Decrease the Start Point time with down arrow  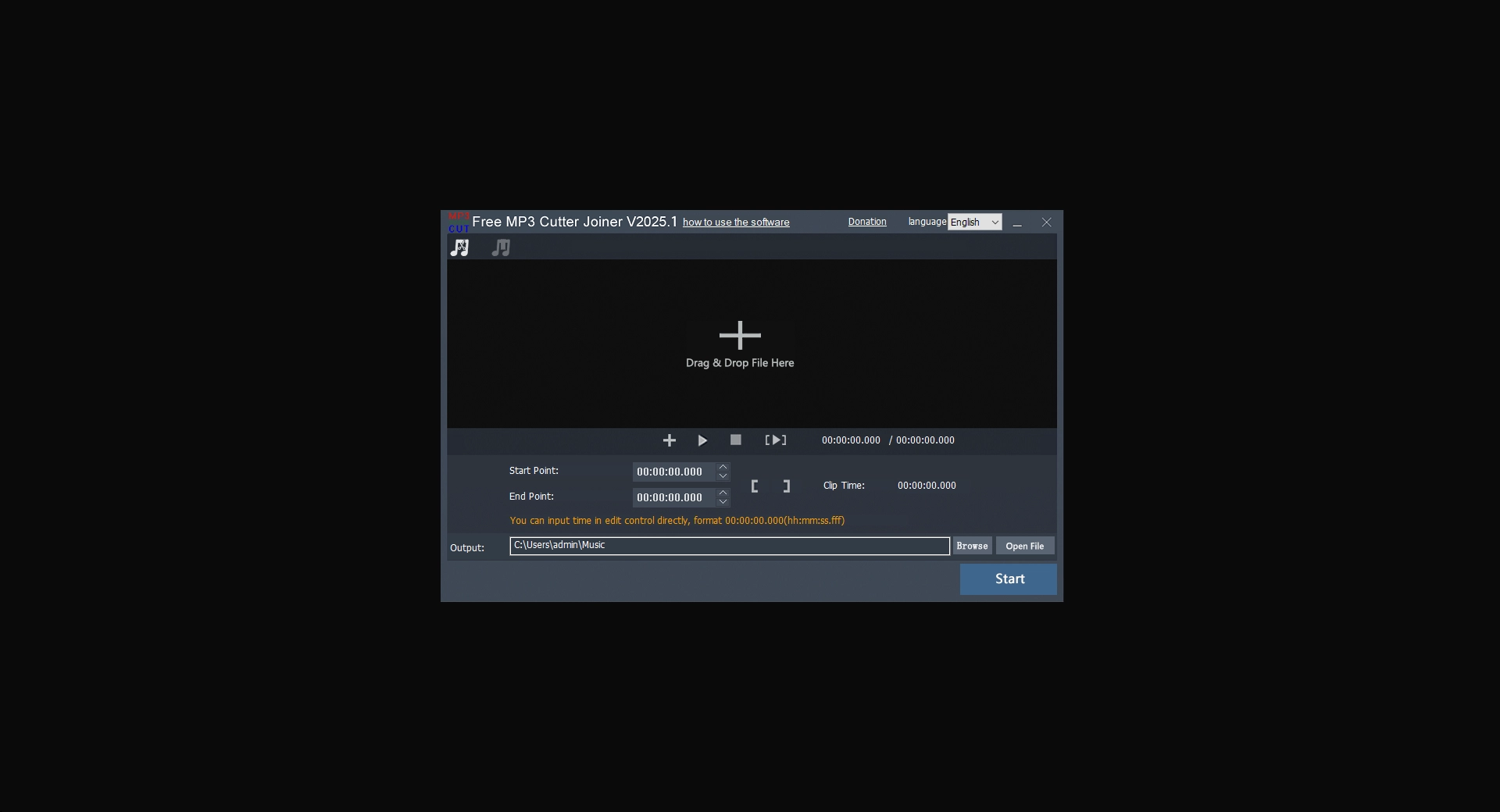coord(723,475)
